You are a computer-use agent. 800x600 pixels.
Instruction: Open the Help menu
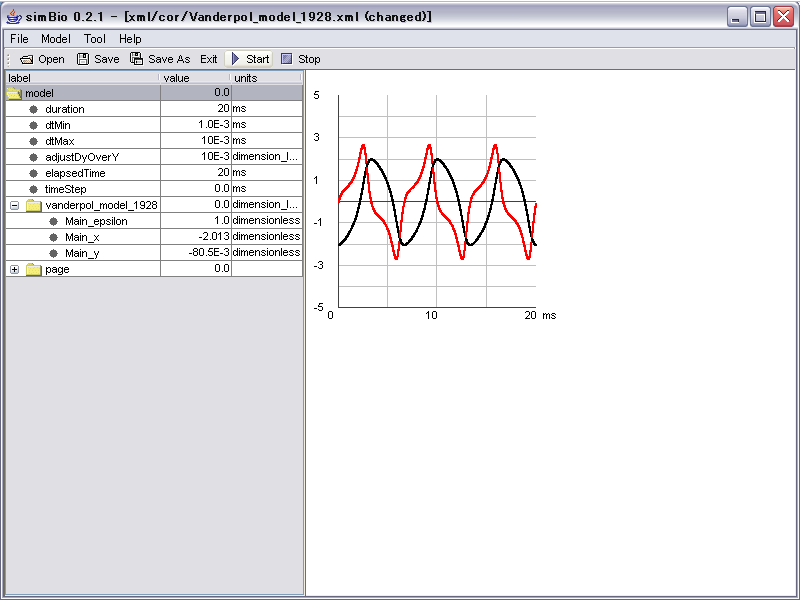130,39
